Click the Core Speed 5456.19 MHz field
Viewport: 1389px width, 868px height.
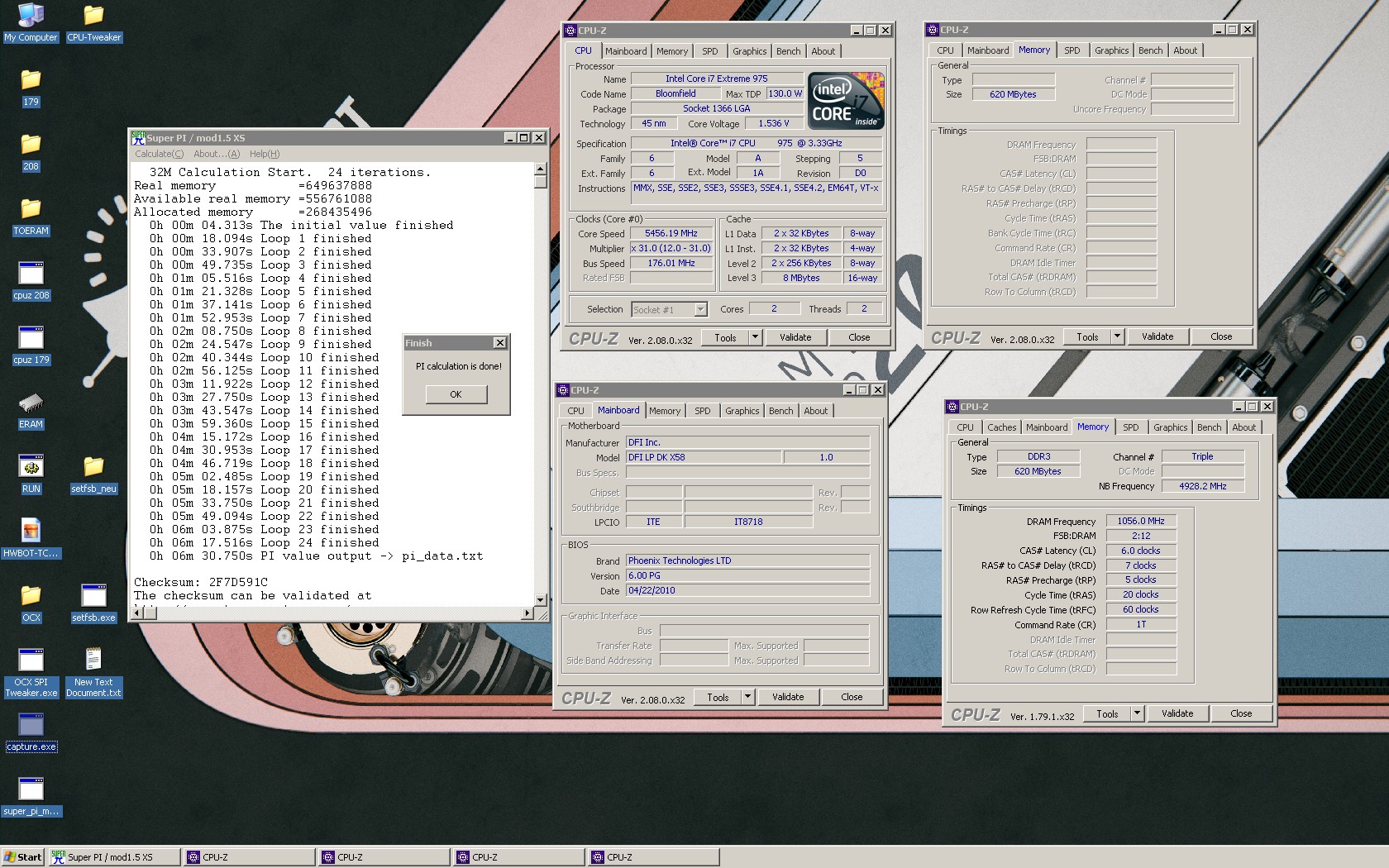click(x=671, y=234)
